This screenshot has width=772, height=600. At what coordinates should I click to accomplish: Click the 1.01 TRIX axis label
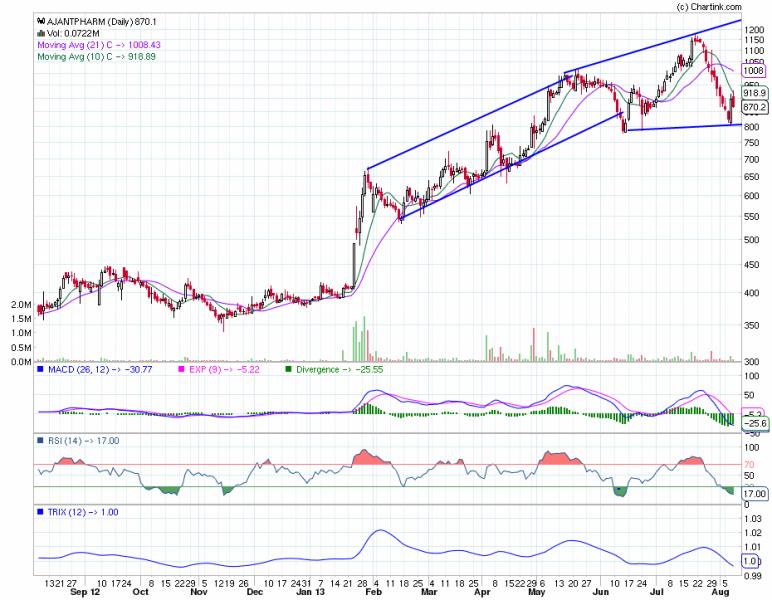point(753,547)
